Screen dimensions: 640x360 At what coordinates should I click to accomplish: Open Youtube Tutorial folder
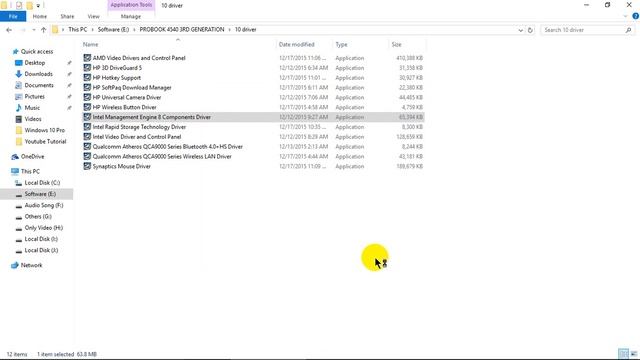click(45, 142)
